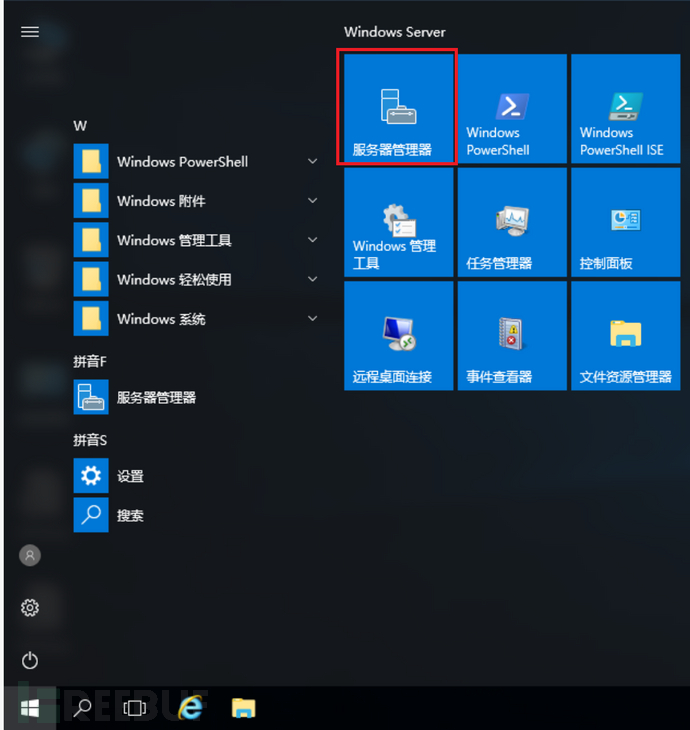Click the W section letter header

[x=80, y=126]
